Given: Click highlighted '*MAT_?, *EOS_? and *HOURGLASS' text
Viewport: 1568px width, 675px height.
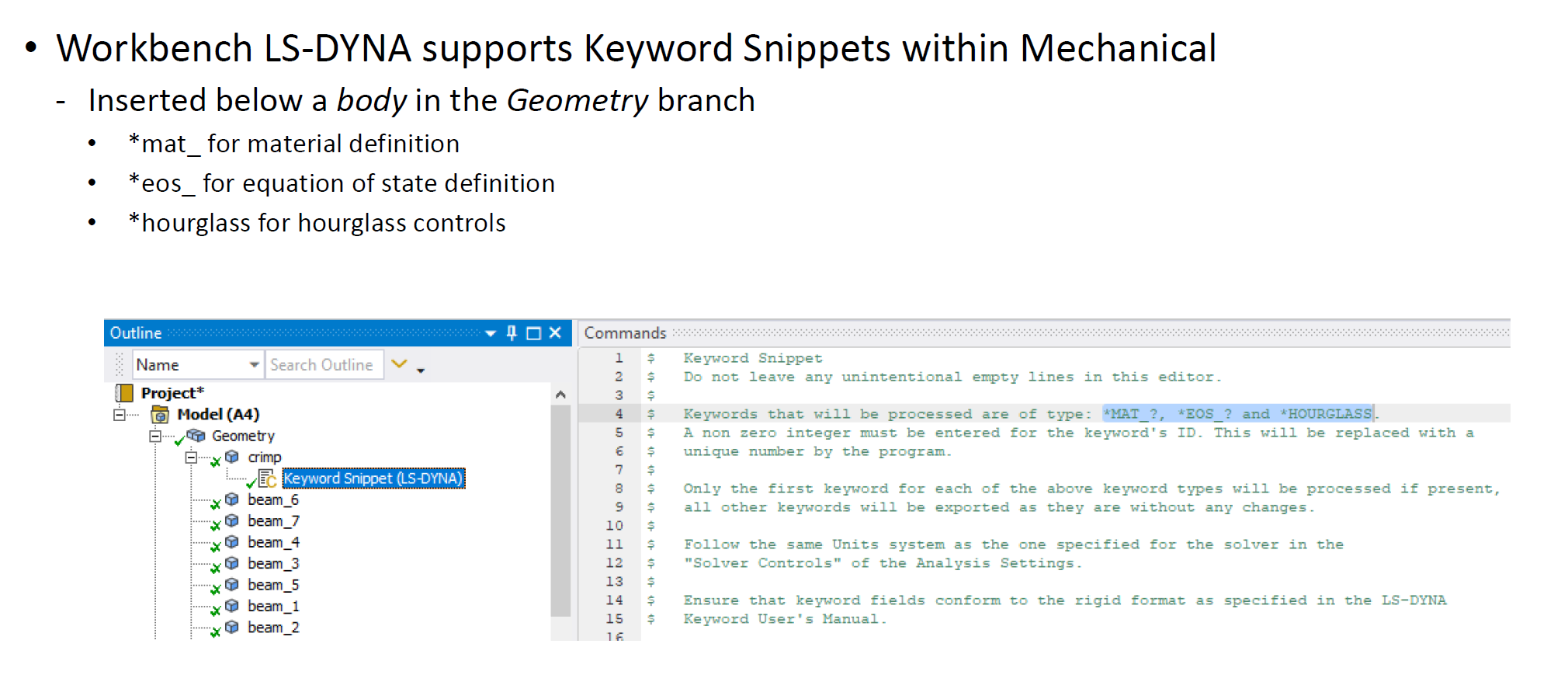Looking at the screenshot, I should 1237,414.
